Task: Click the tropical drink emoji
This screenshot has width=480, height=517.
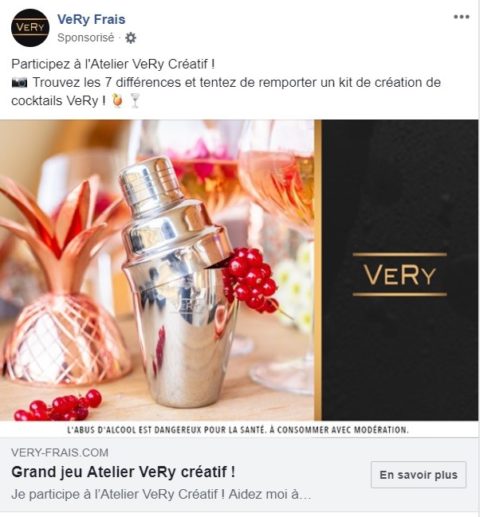Action: [x=117, y=100]
